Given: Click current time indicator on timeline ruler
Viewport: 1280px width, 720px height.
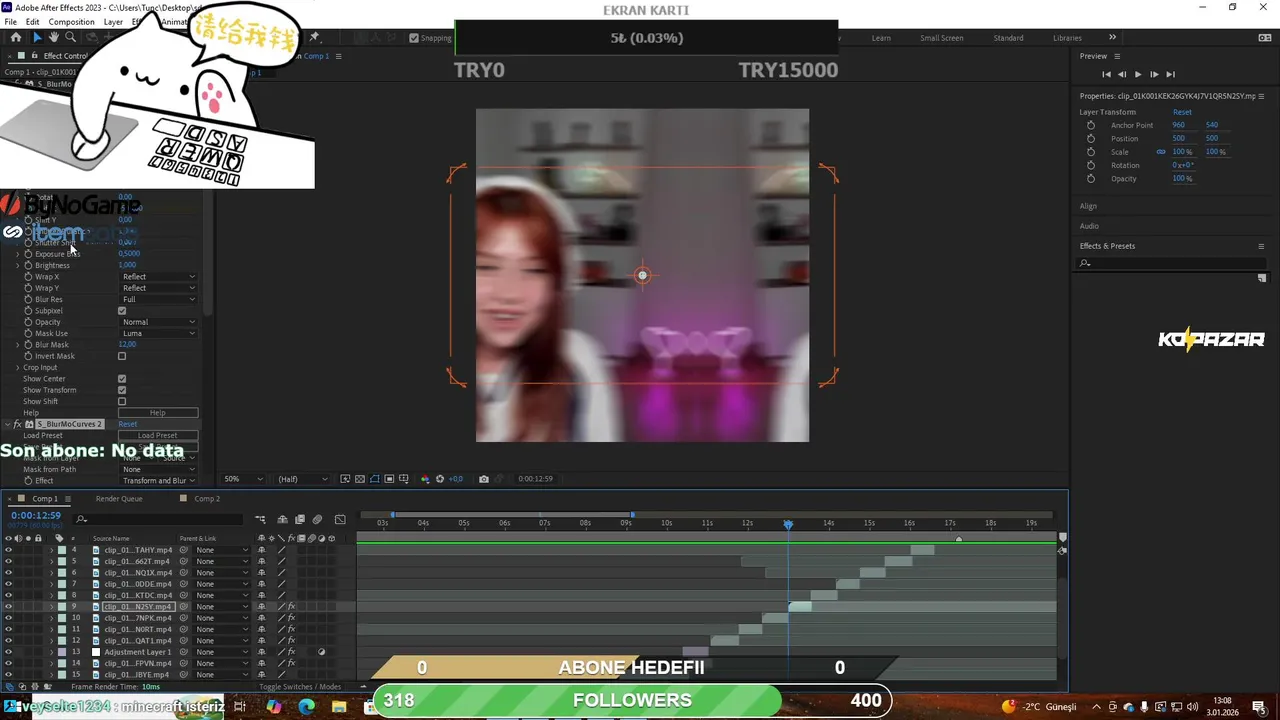Looking at the screenshot, I should click(788, 524).
